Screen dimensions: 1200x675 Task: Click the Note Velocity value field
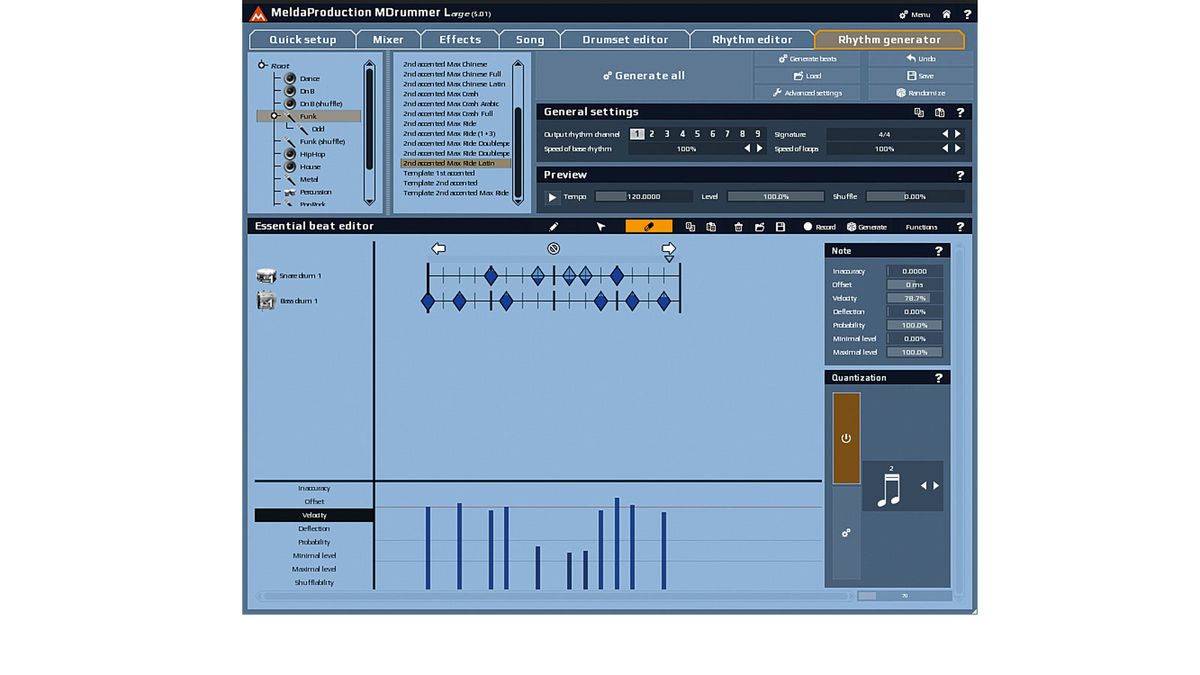[x=914, y=298]
